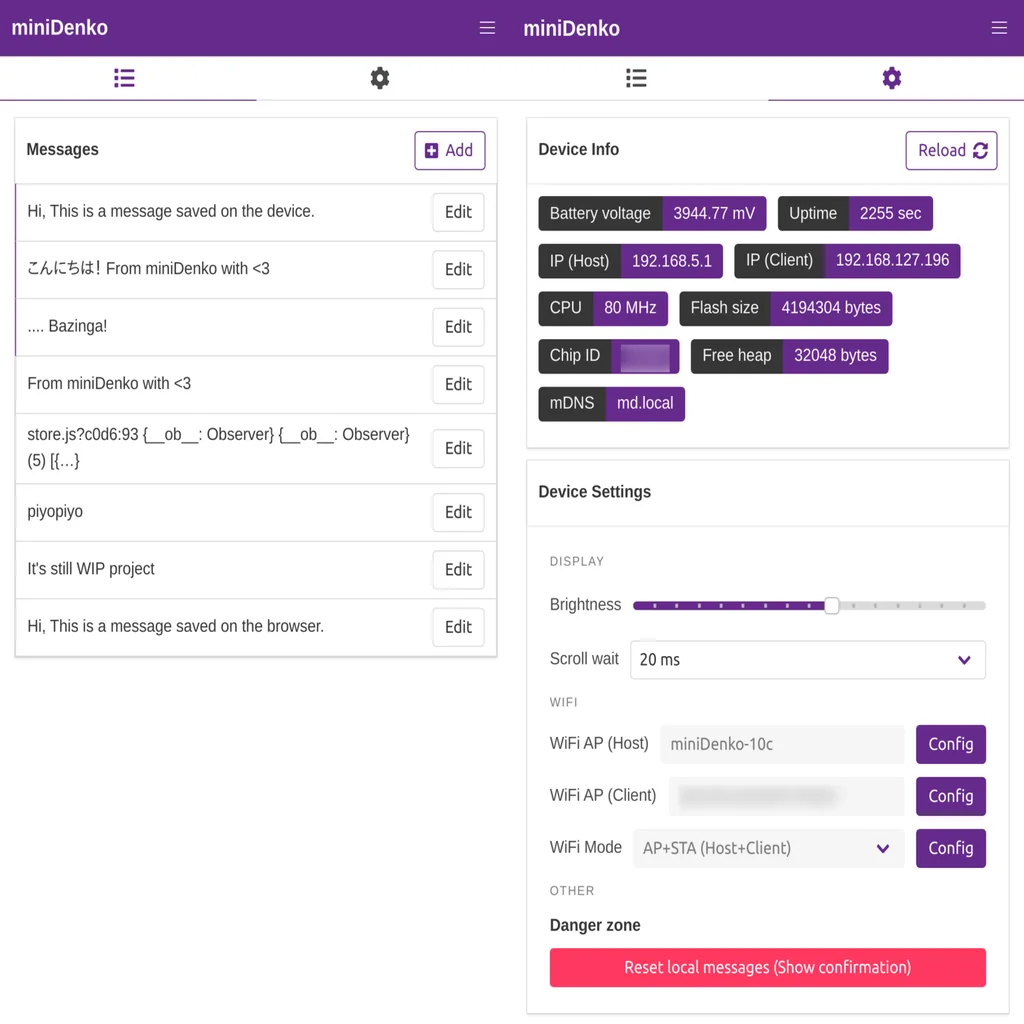The height and width of the screenshot is (1024, 1024).
Task: Click the refresh icon on Reload button
Action: click(980, 150)
